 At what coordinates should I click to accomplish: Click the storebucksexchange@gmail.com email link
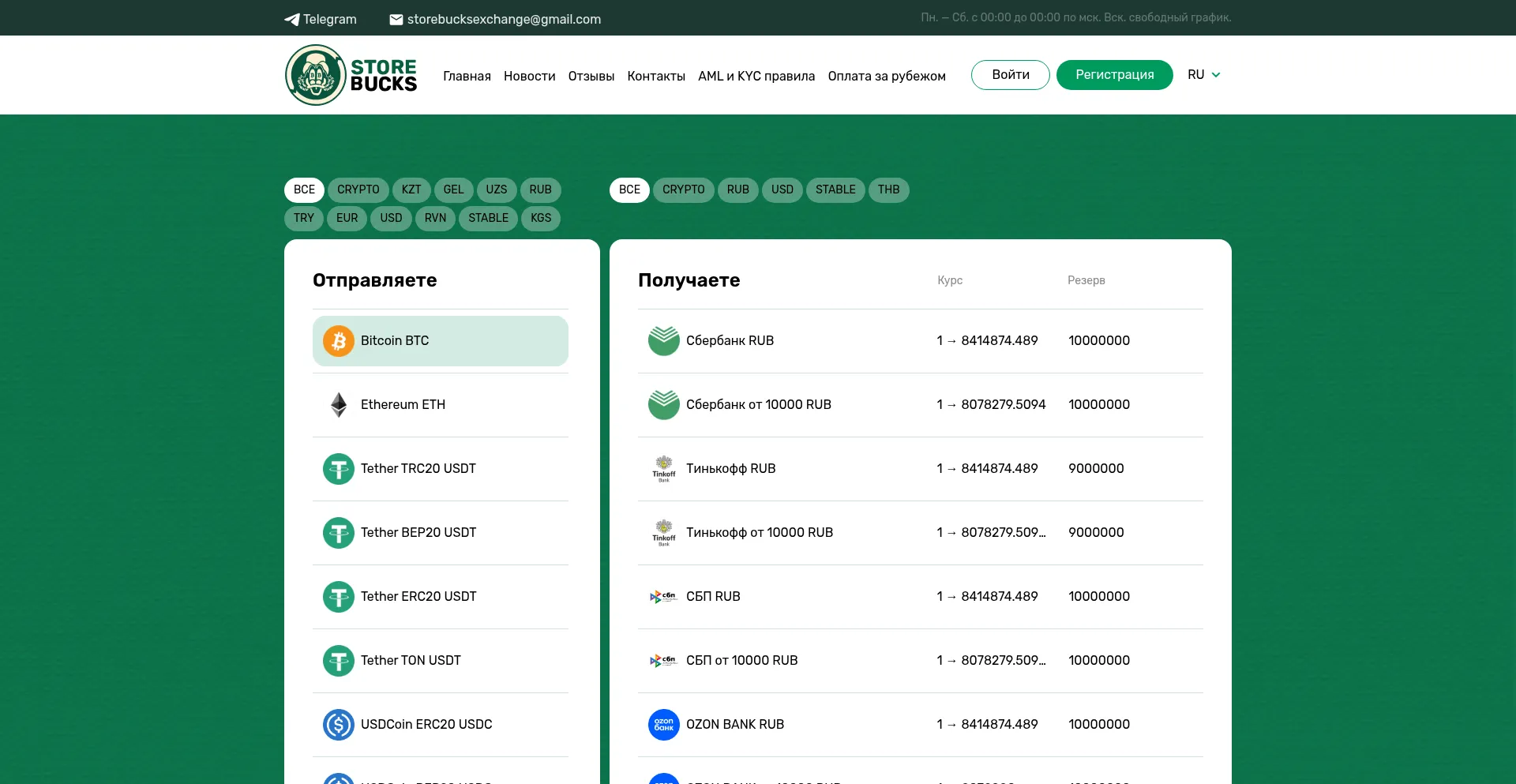tap(495, 20)
